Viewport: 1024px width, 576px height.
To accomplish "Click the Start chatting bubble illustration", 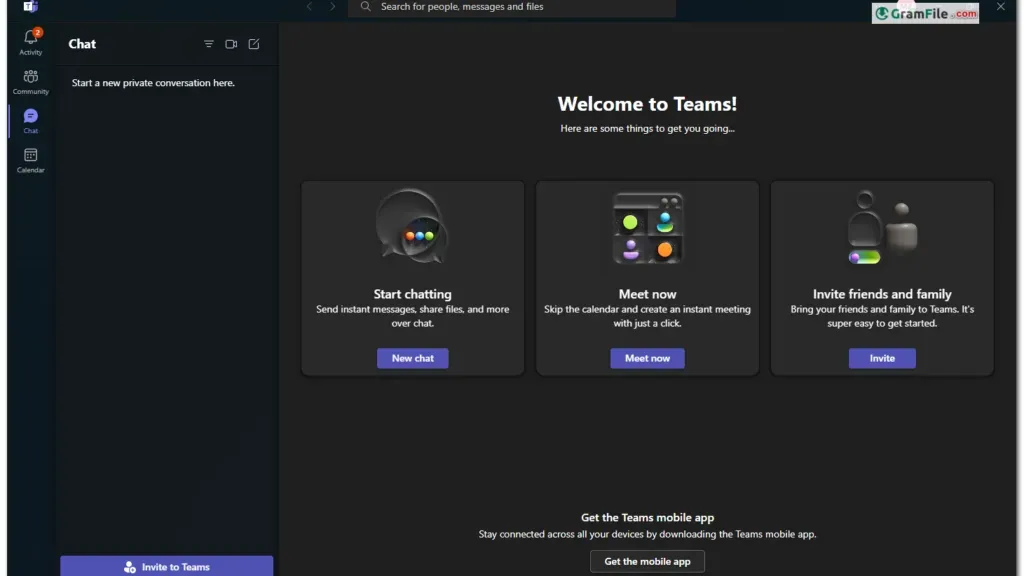I will click(412, 226).
